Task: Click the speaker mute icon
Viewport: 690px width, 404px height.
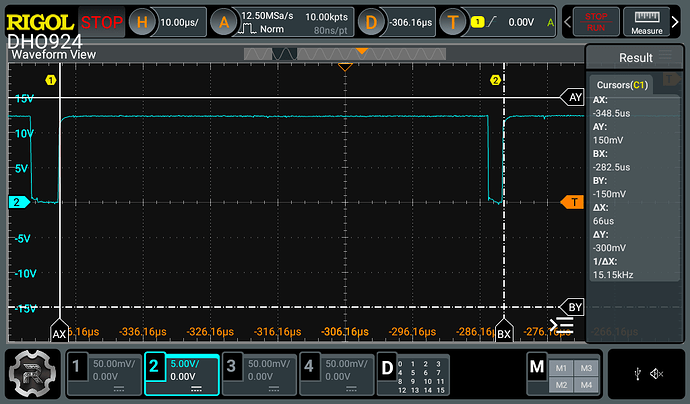Action: pyautogui.click(x=656, y=374)
